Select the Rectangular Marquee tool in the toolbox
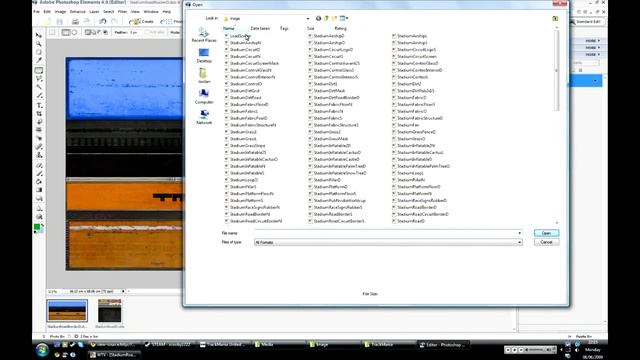The image size is (640, 360). [x=39, y=70]
